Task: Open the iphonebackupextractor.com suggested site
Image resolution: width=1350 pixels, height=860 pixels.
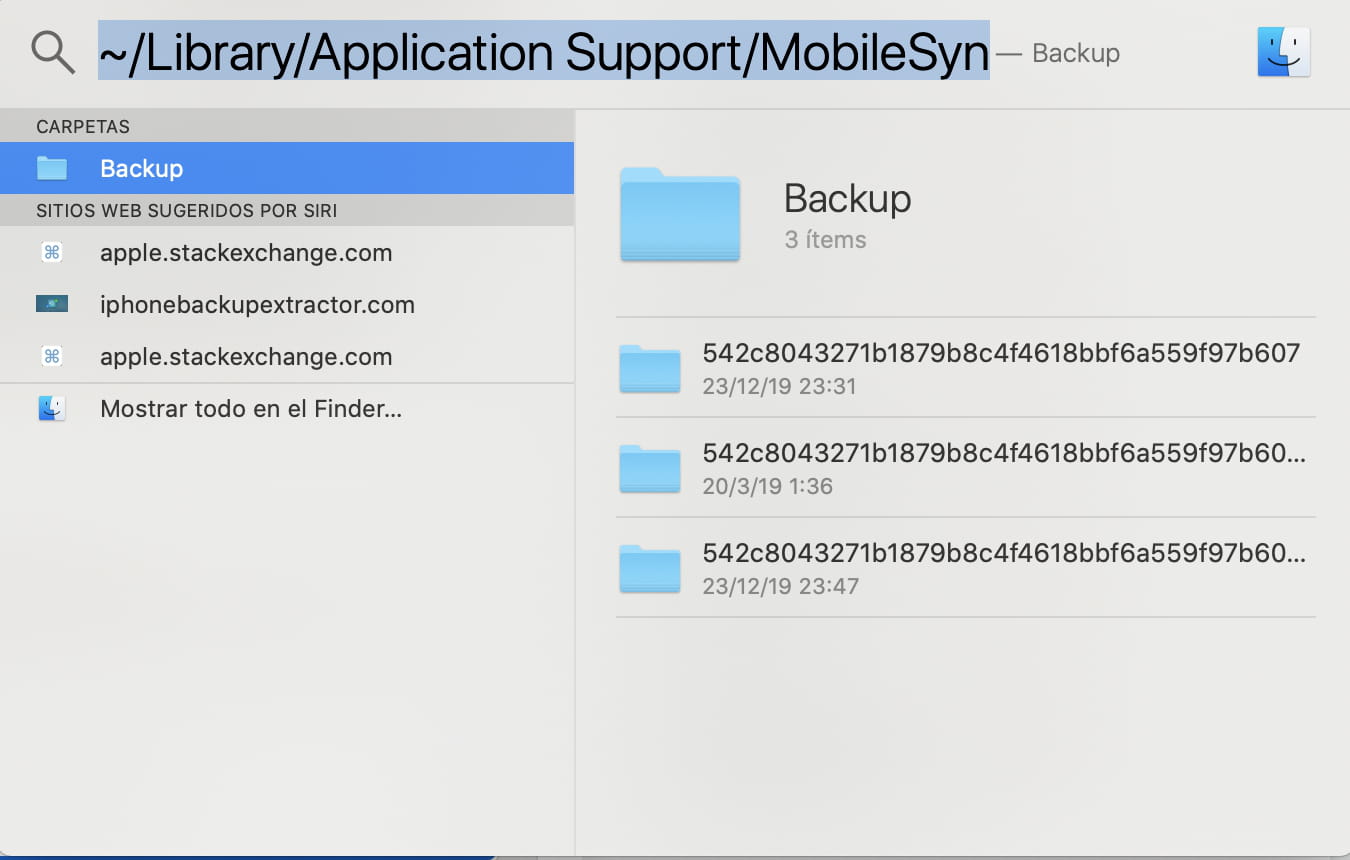Action: coord(257,305)
